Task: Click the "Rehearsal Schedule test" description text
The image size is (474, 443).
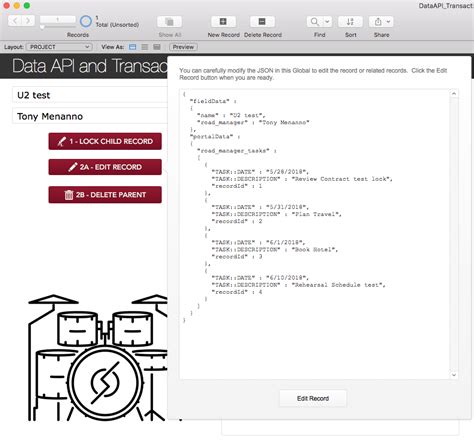Action: (x=338, y=285)
